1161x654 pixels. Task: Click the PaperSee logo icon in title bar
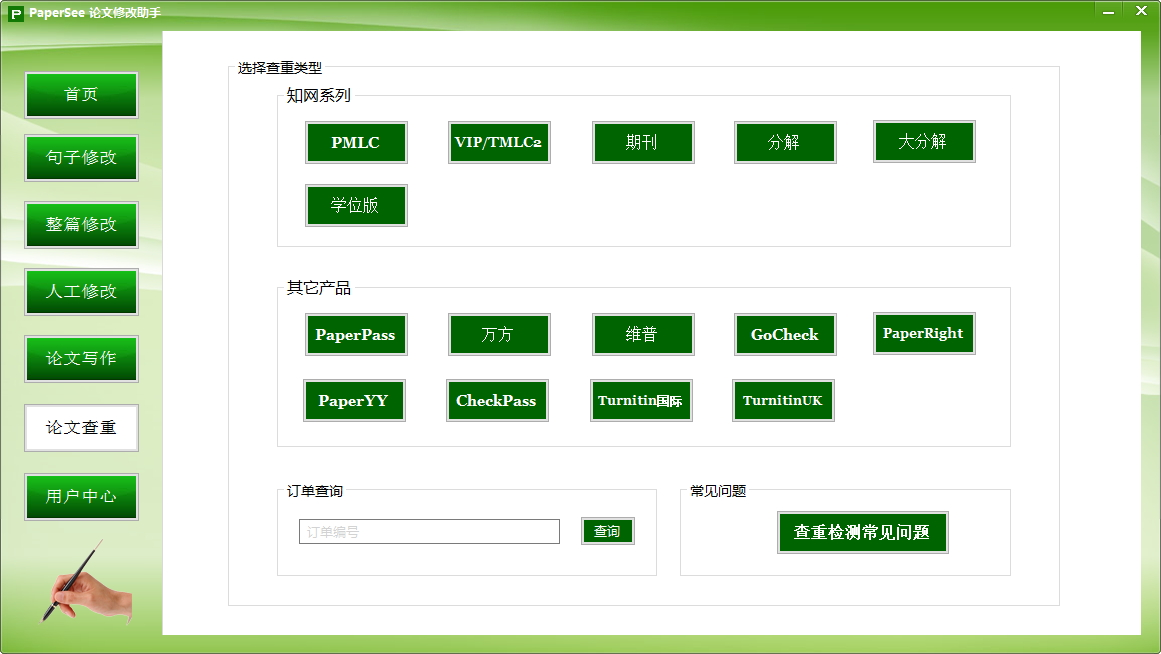(x=16, y=13)
